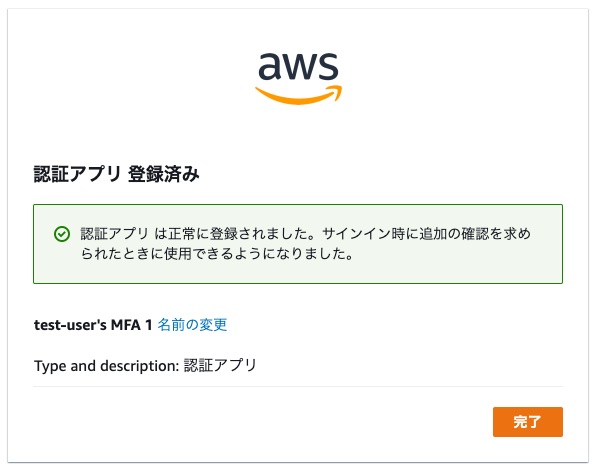Viewport: 600px width, 474px height.
Task: Click the 'MFA 1' text in the device name
Action: coord(132,325)
